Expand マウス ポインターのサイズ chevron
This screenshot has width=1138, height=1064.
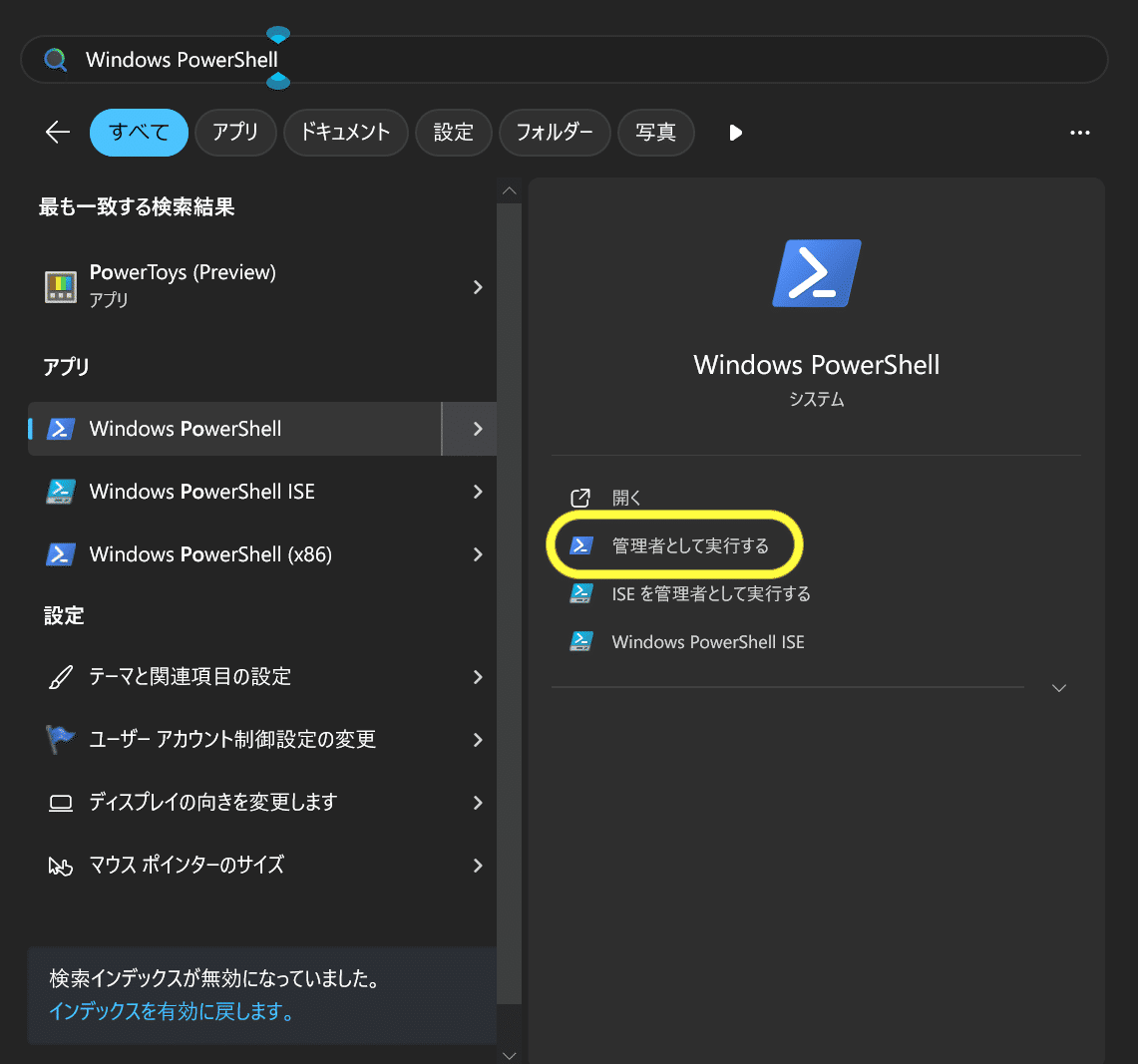coord(478,866)
